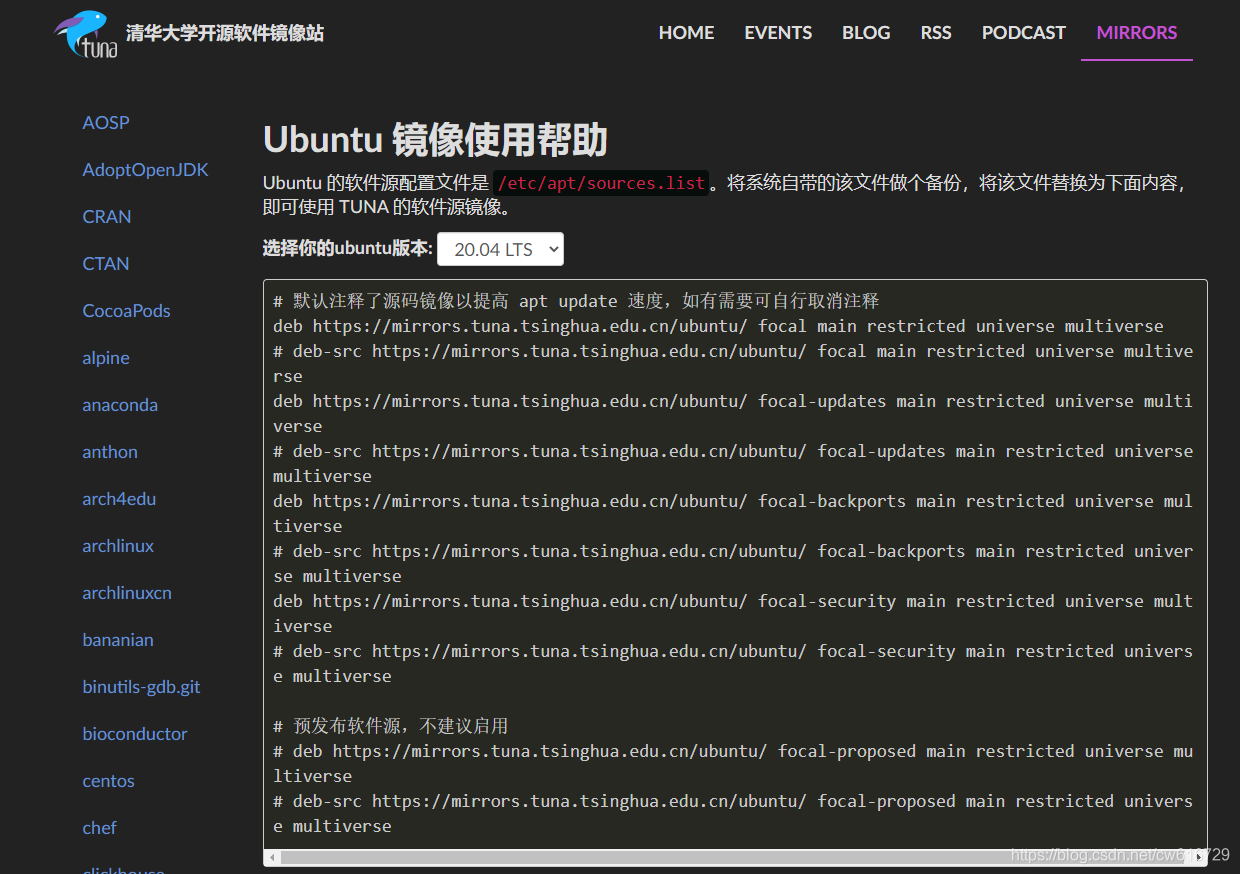Open the bananian mirror link
1240x874 pixels.
[118, 639]
